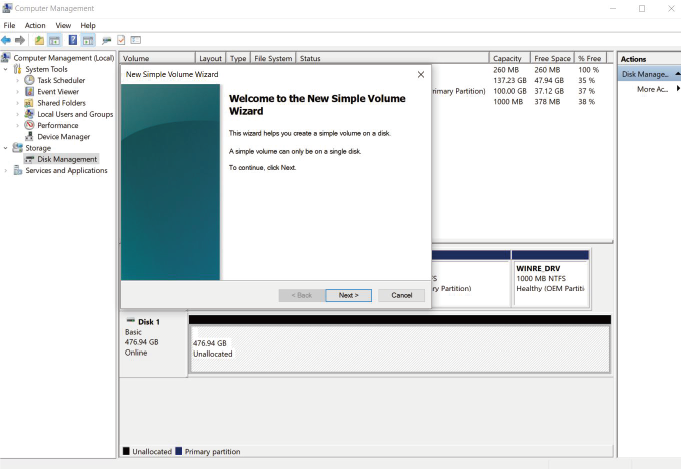This screenshot has width=682, height=469.
Task: Click the Primary partition legend color swatch
Action: point(179,452)
